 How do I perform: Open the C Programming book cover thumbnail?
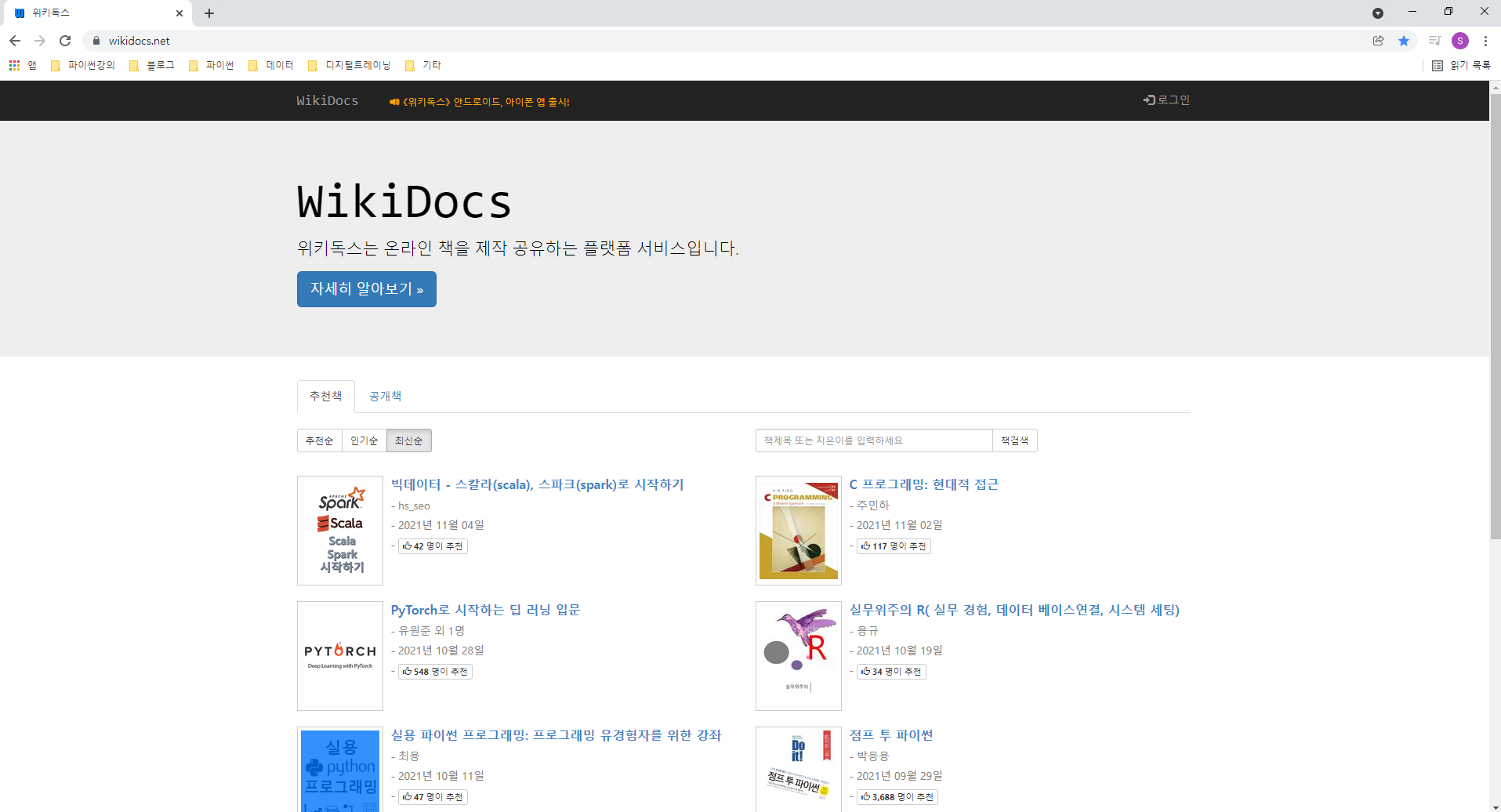[799, 531]
